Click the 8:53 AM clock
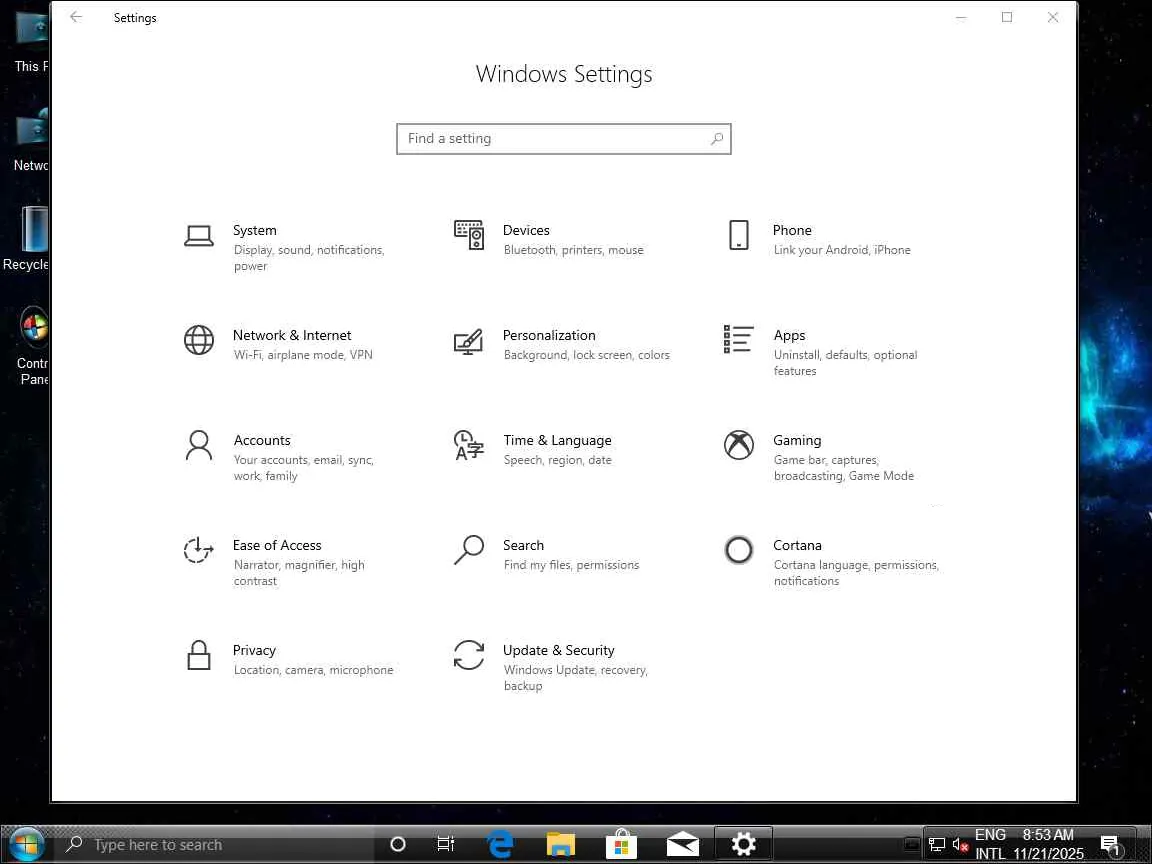The width and height of the screenshot is (1152, 864). point(1048,835)
